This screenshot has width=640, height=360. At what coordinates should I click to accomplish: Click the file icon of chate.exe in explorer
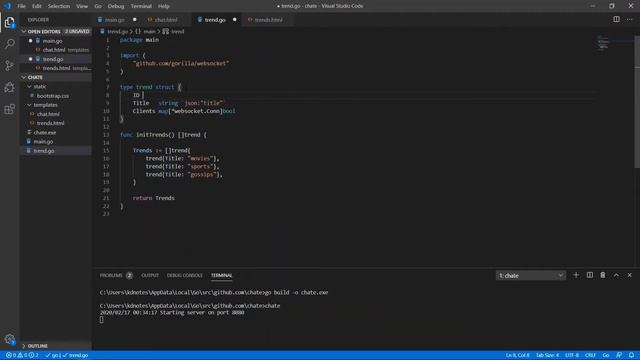pyautogui.click(x=29, y=132)
